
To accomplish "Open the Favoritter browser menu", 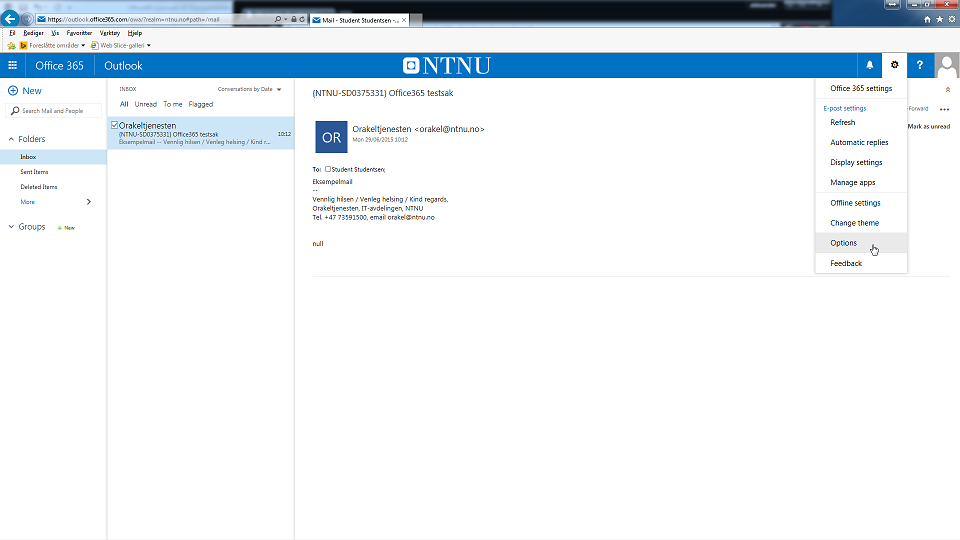I will tap(79, 33).
